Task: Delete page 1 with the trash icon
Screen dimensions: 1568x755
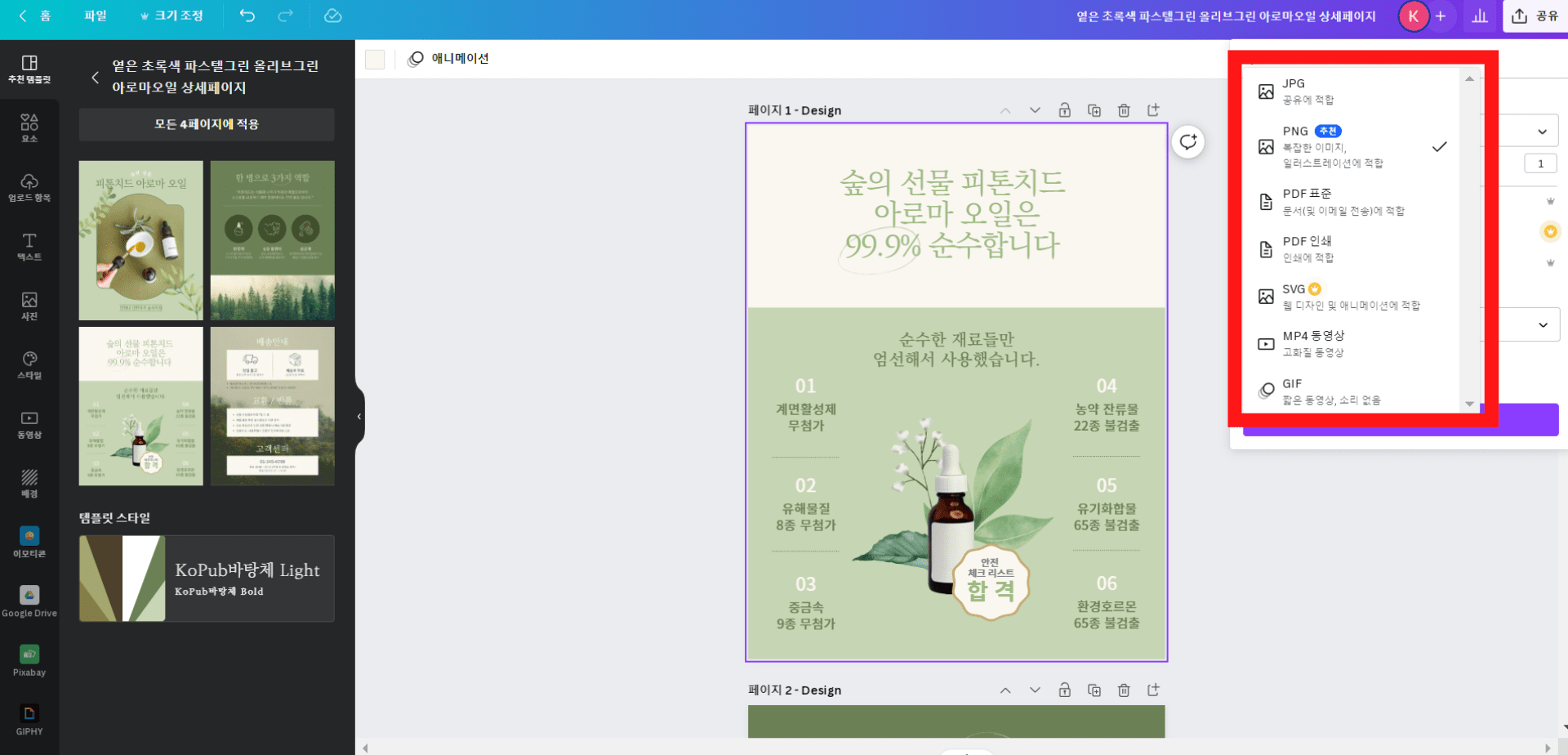Action: pyautogui.click(x=1124, y=110)
